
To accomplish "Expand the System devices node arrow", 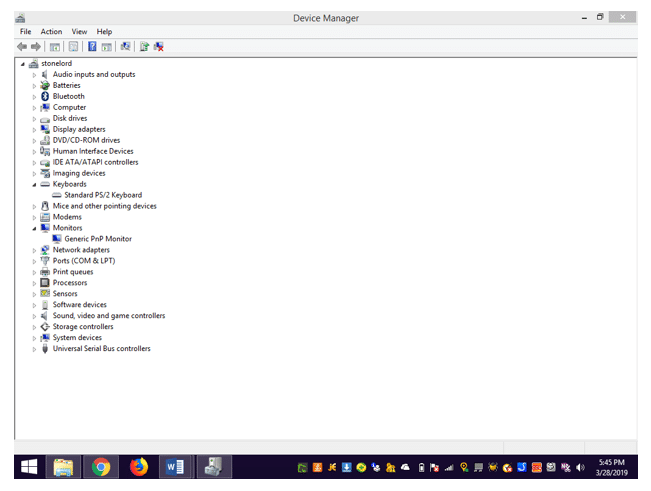I will coord(34,338).
